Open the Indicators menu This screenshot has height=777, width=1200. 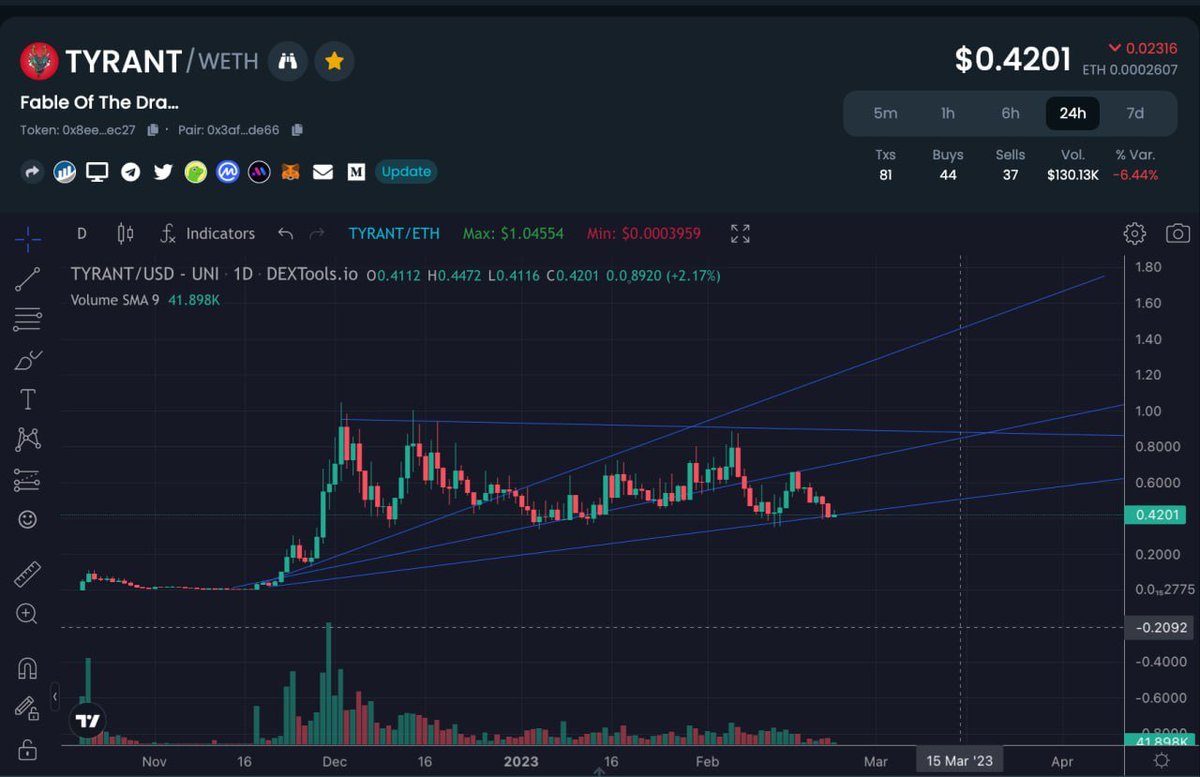[x=208, y=233]
